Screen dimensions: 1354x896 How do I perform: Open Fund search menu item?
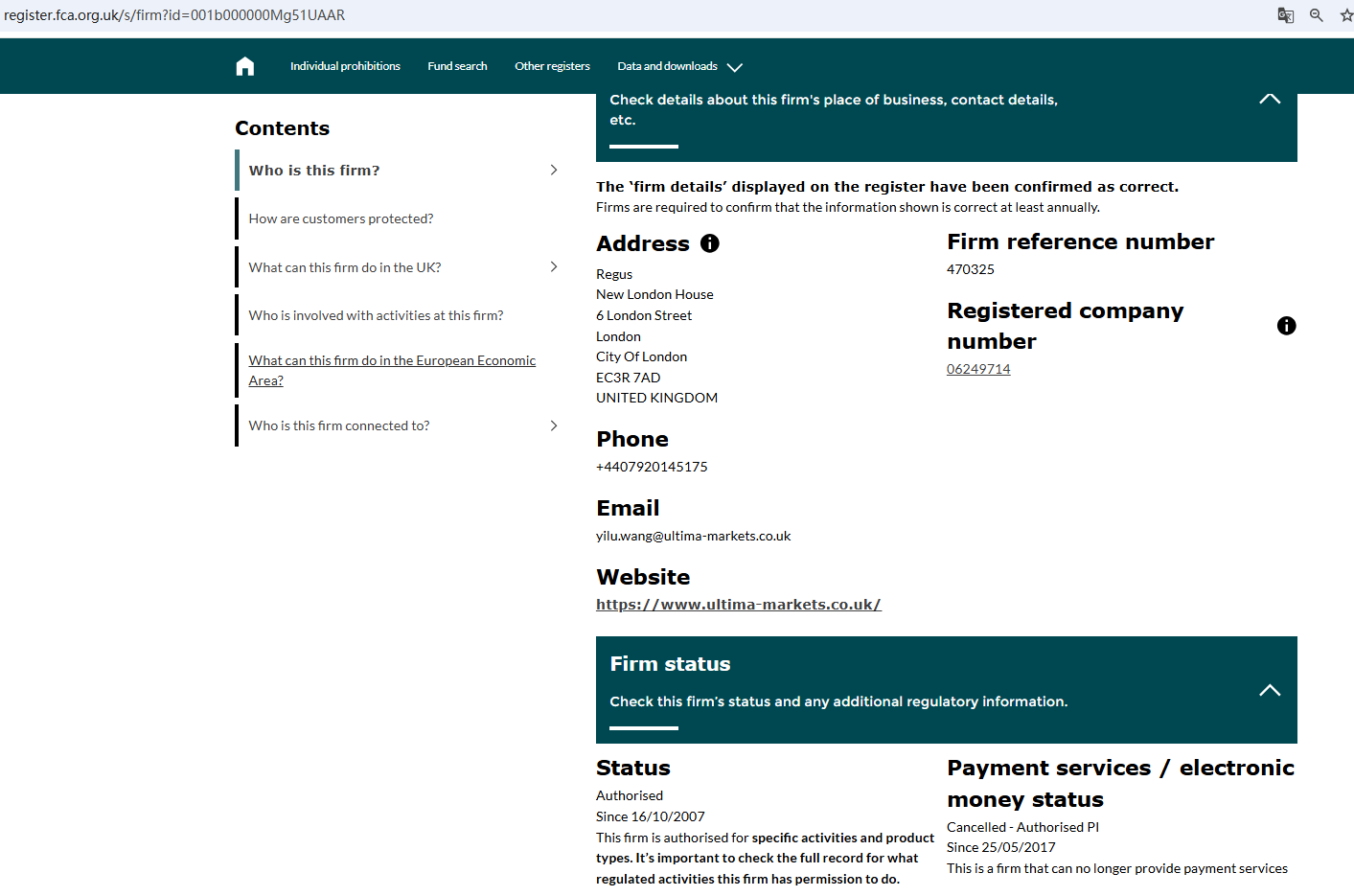coord(457,66)
